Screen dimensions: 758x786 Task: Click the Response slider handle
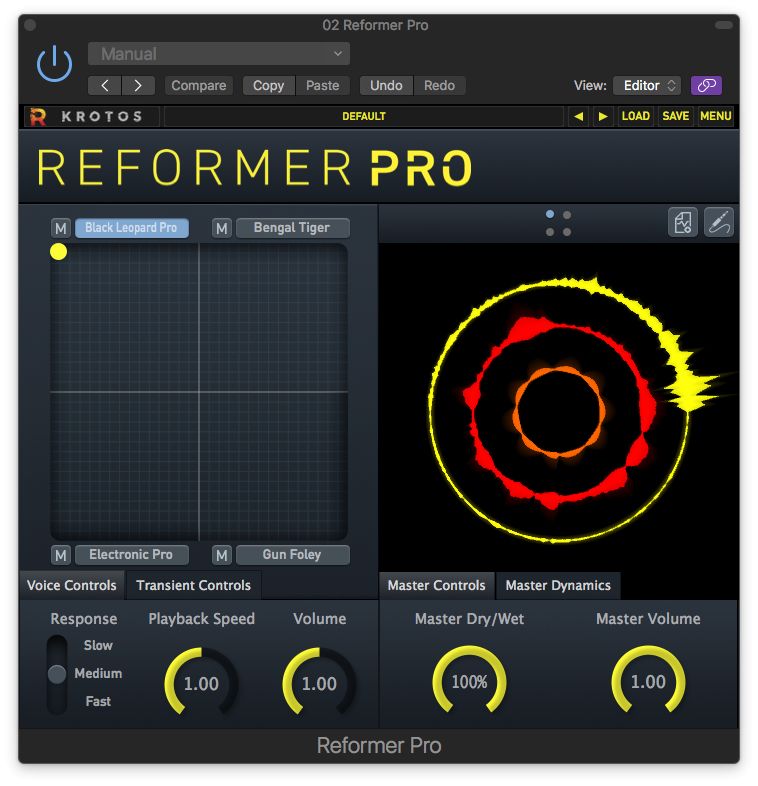pos(57,674)
